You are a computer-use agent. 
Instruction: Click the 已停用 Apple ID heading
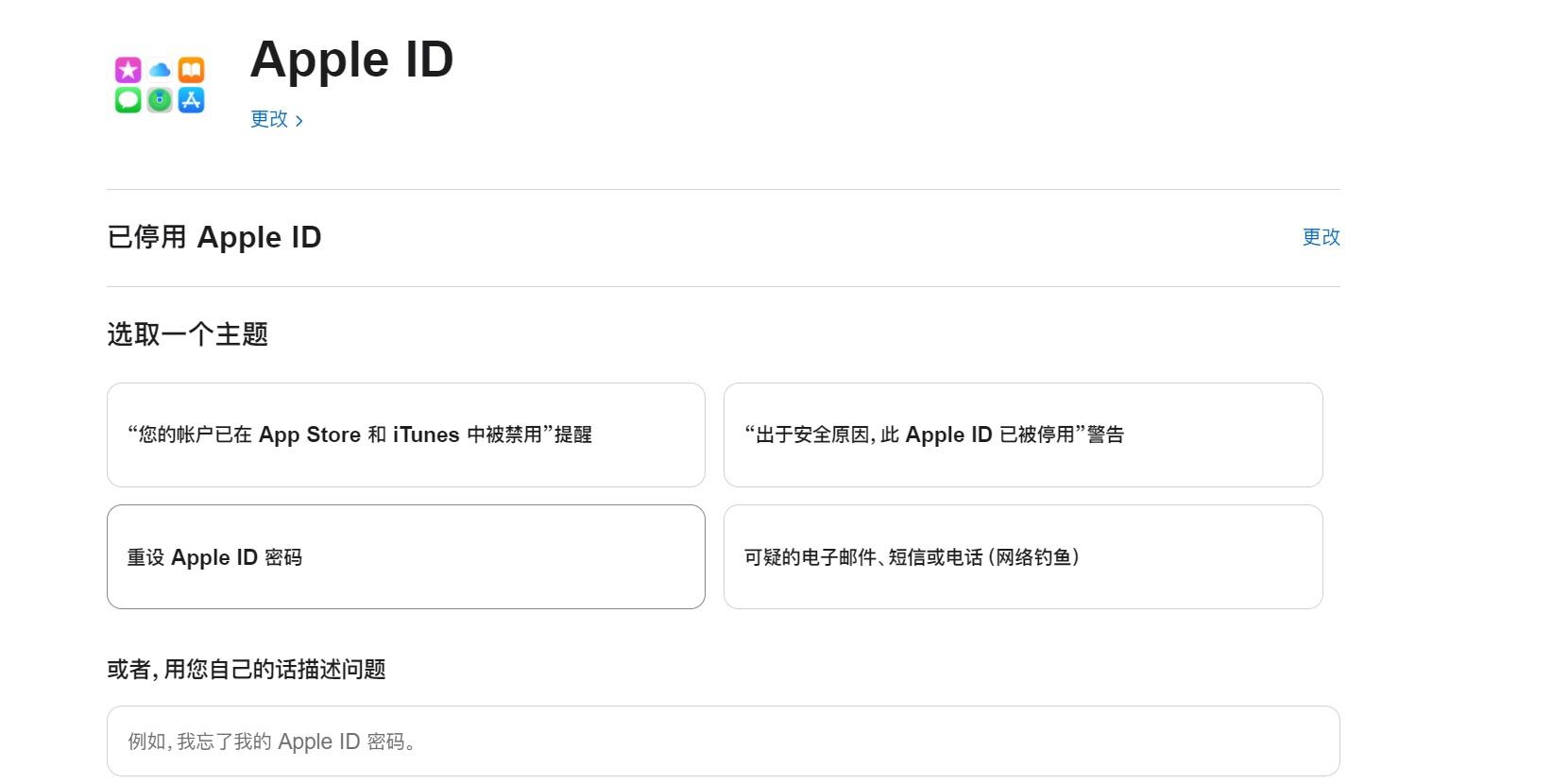point(214,237)
